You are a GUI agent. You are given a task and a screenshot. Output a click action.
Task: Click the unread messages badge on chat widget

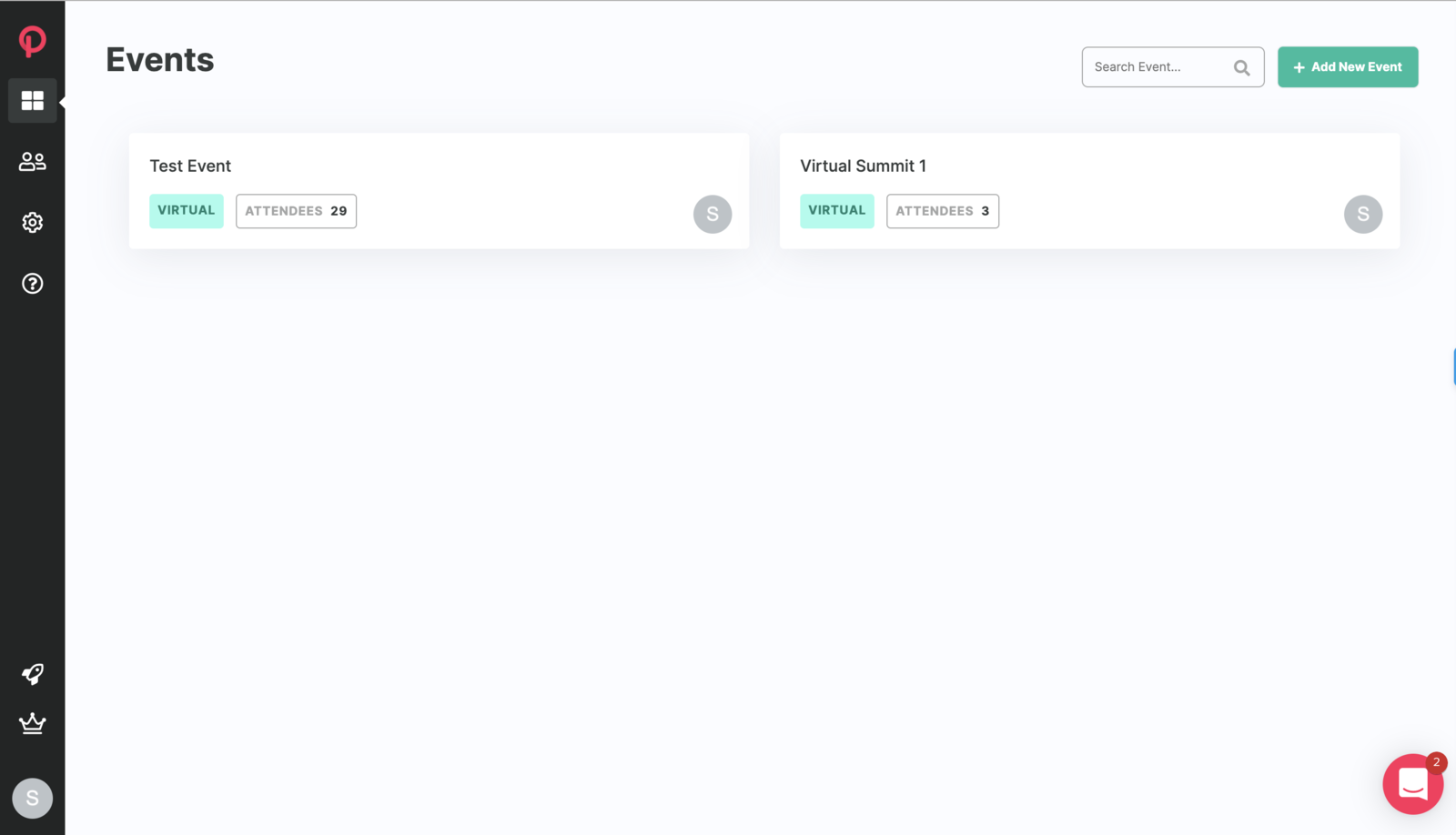click(x=1436, y=762)
